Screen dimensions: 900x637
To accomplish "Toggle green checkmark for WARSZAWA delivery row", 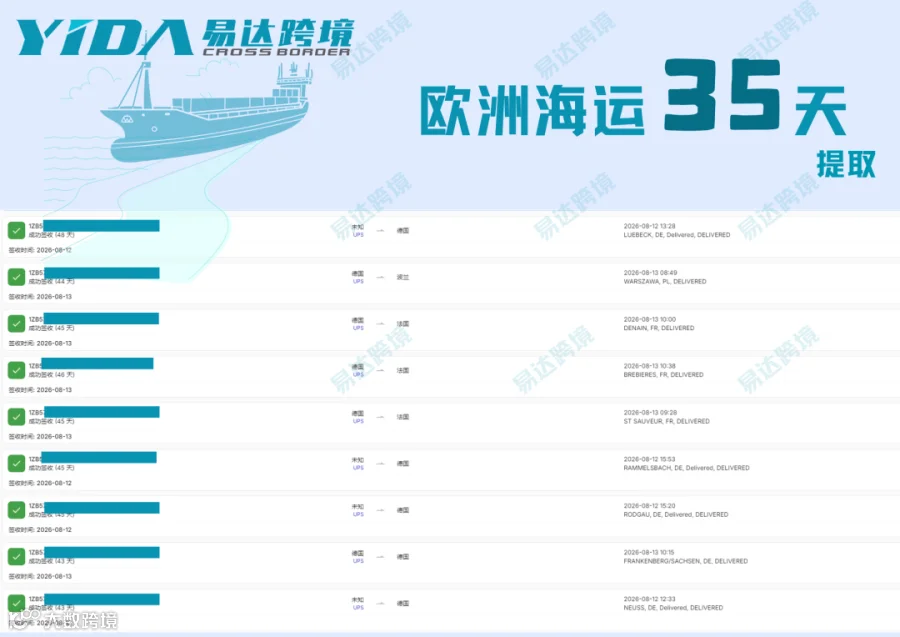I will (16, 277).
